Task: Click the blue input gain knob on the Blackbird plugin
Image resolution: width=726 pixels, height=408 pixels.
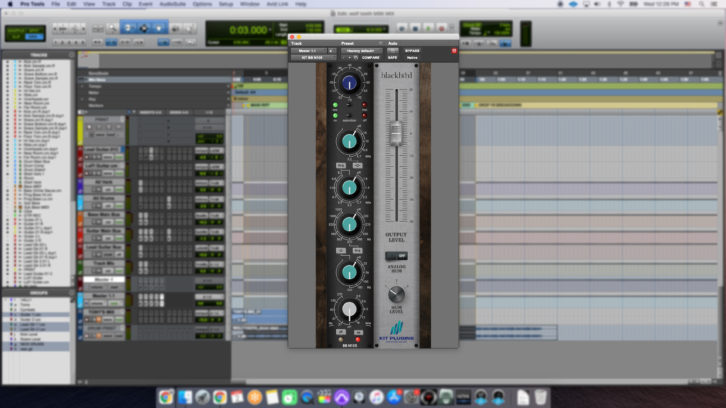Action: (349, 83)
